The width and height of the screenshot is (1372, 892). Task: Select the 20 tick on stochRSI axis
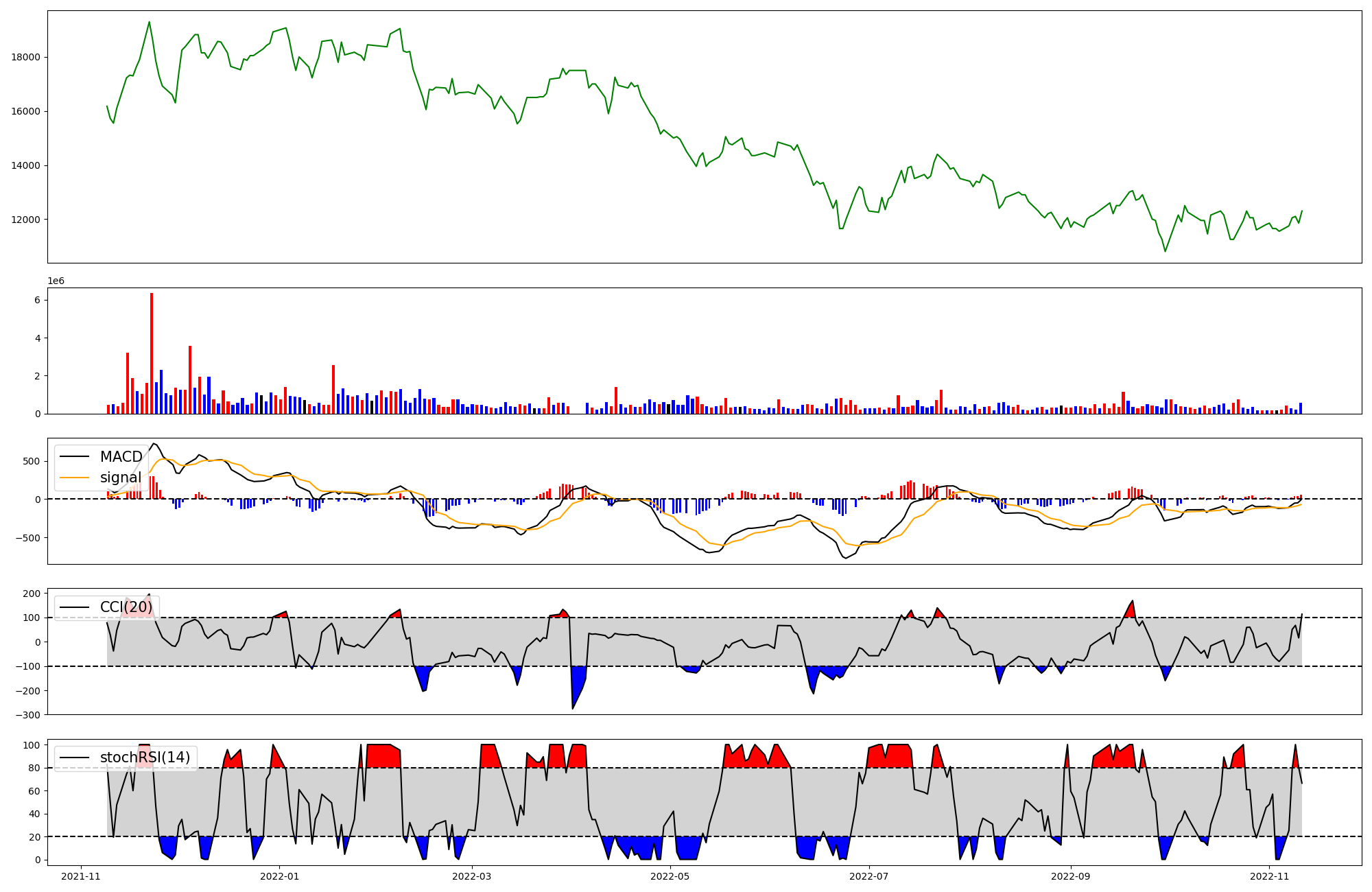(x=35, y=837)
